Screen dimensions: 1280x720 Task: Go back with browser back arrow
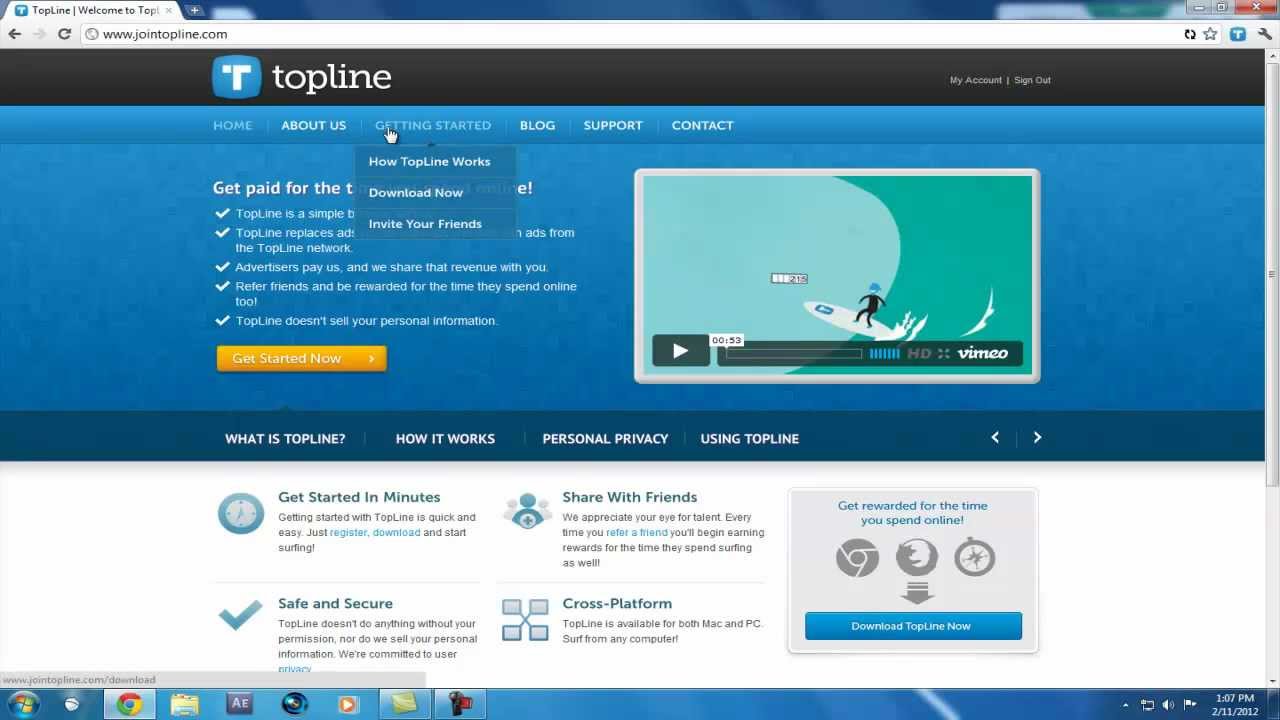click(15, 34)
